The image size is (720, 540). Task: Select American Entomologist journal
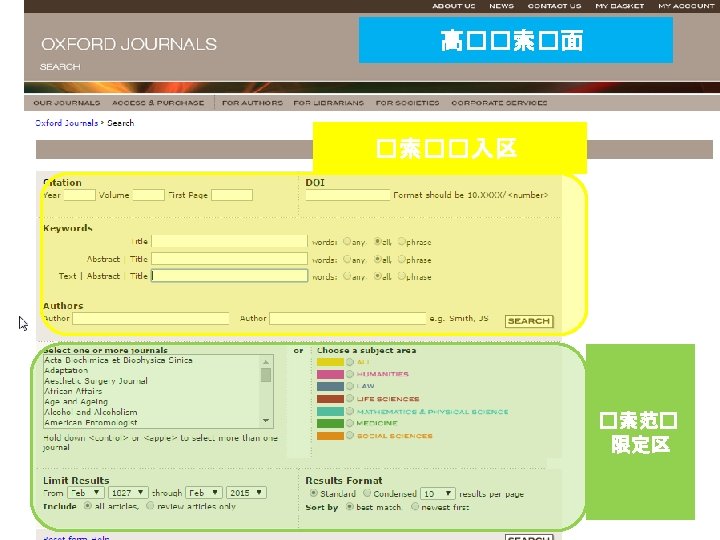coord(90,422)
